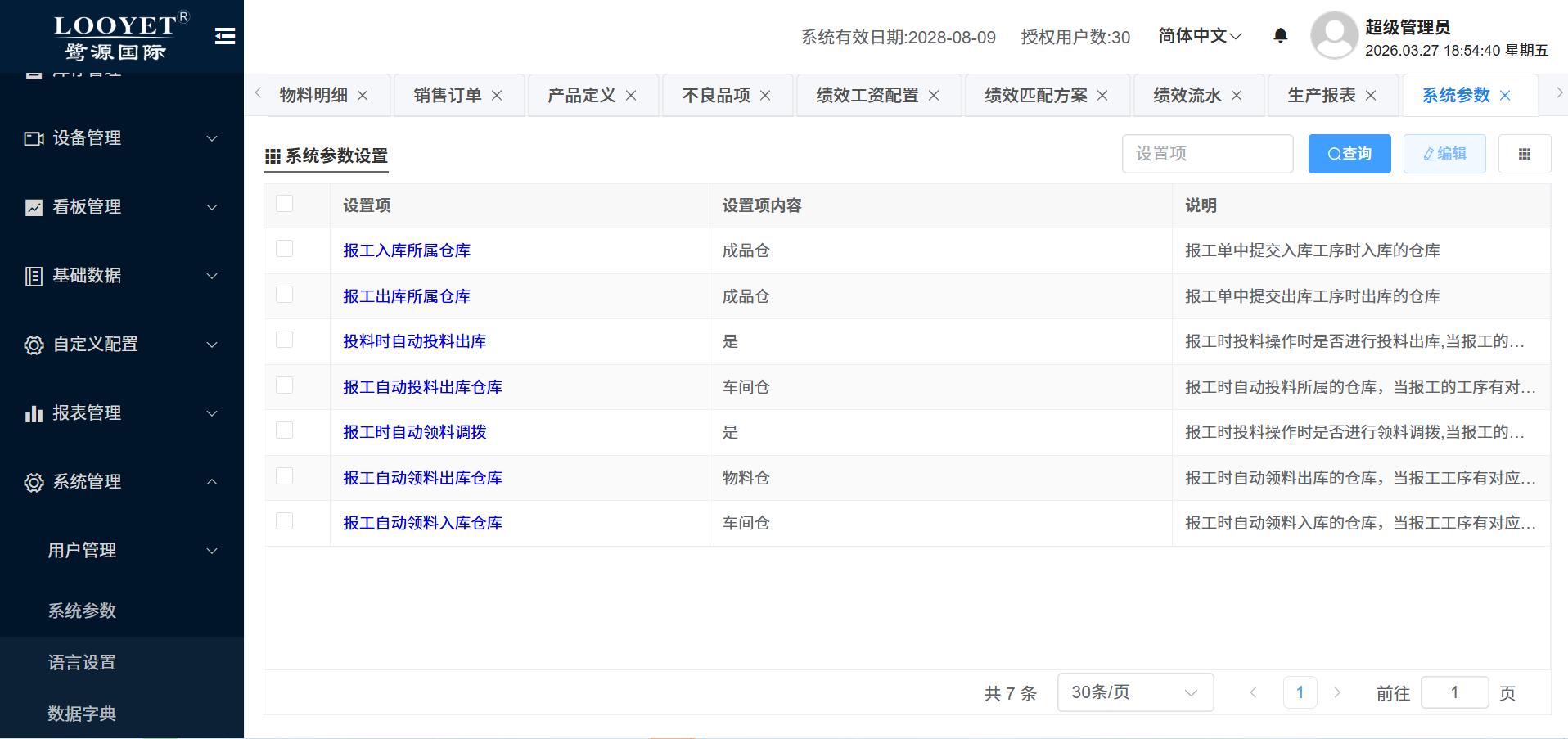
Task: Check the 报工入库所属仓库 row checkbox
Action: point(285,249)
